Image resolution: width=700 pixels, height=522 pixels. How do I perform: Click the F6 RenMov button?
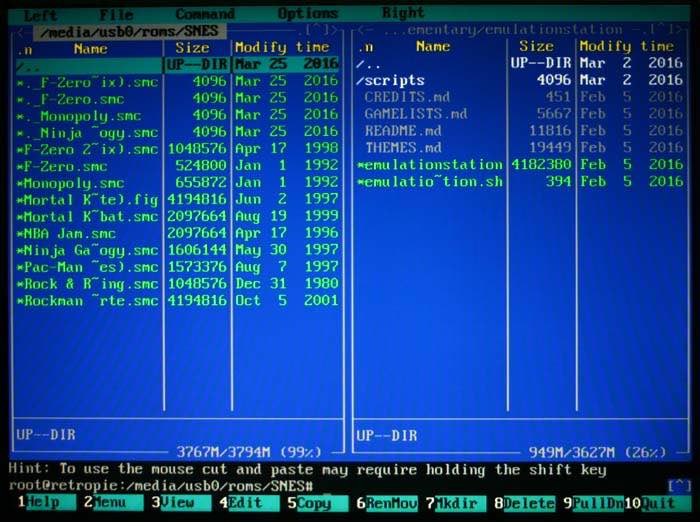(x=387, y=503)
